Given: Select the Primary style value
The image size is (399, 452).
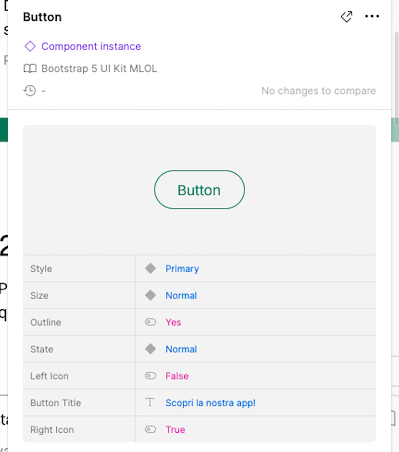Looking at the screenshot, I should click(x=182, y=269).
